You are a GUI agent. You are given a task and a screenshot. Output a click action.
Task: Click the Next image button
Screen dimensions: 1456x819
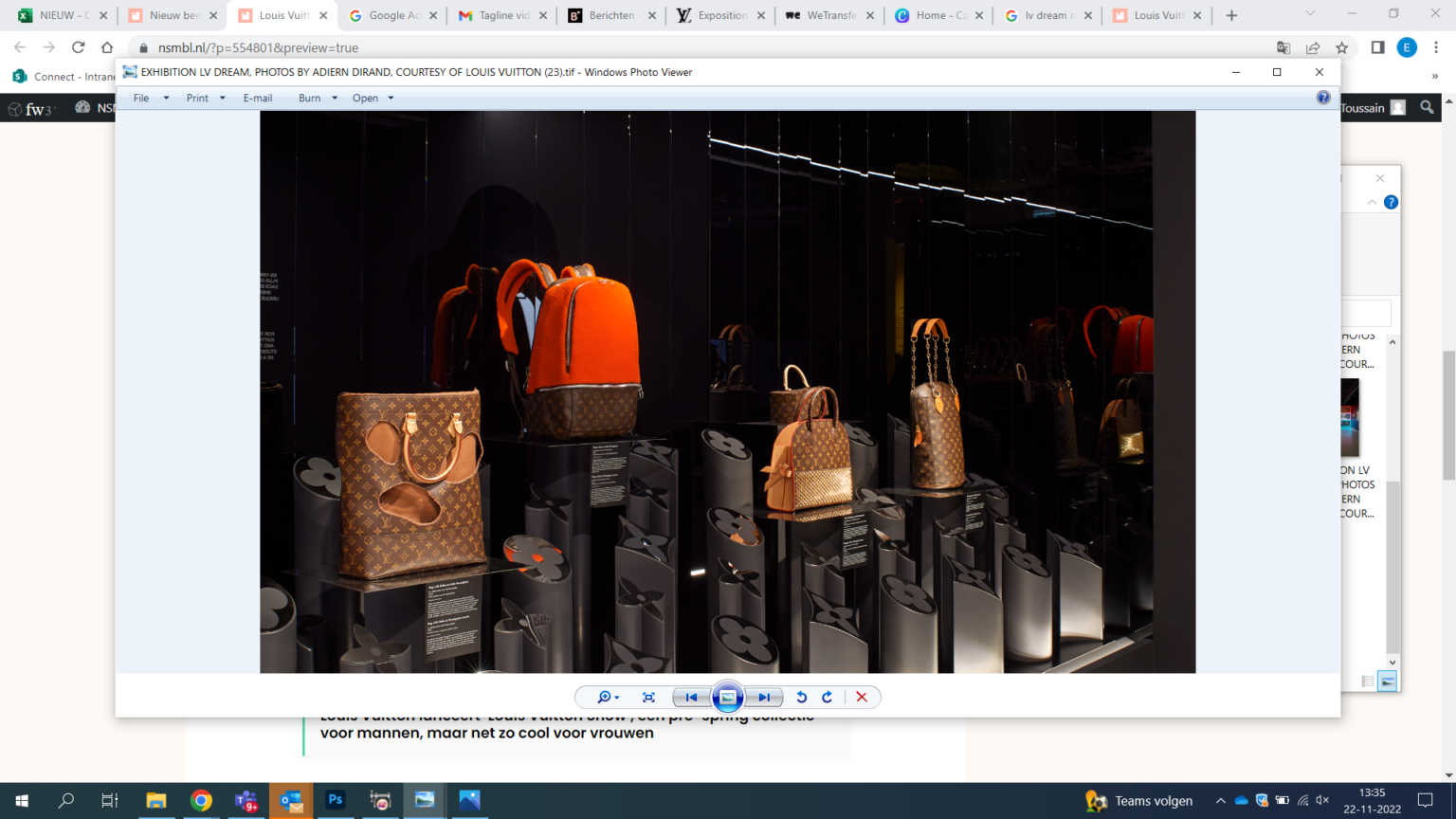coord(764,698)
